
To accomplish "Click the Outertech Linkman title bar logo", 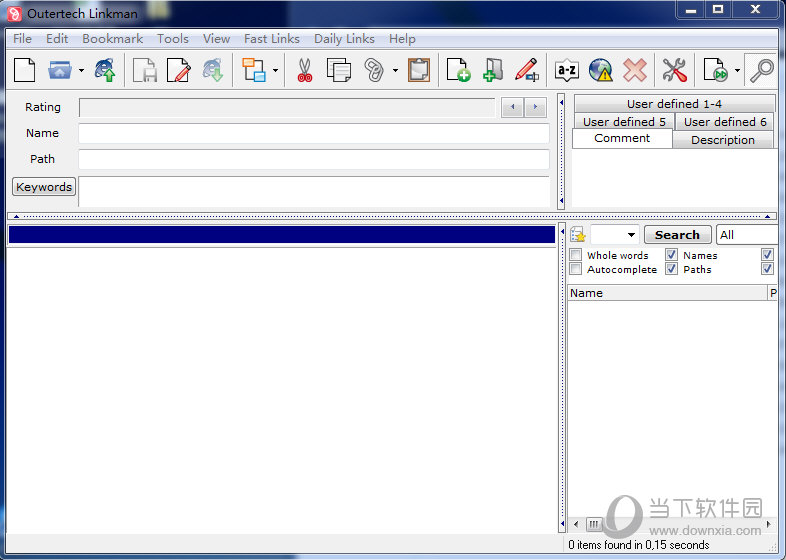I will coord(14,14).
